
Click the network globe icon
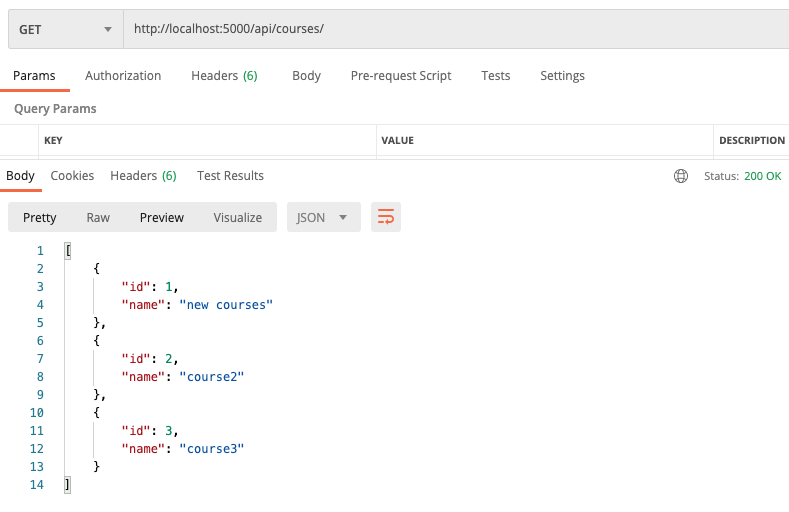pos(681,176)
